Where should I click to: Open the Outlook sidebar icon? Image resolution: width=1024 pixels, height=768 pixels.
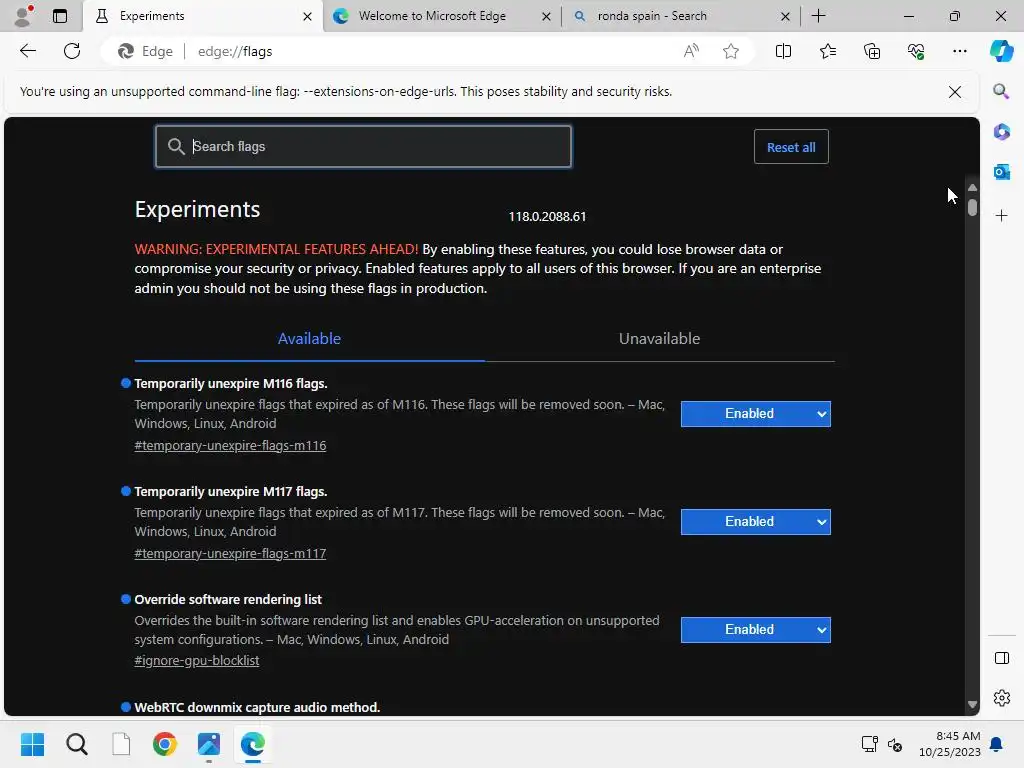coord(1002,172)
